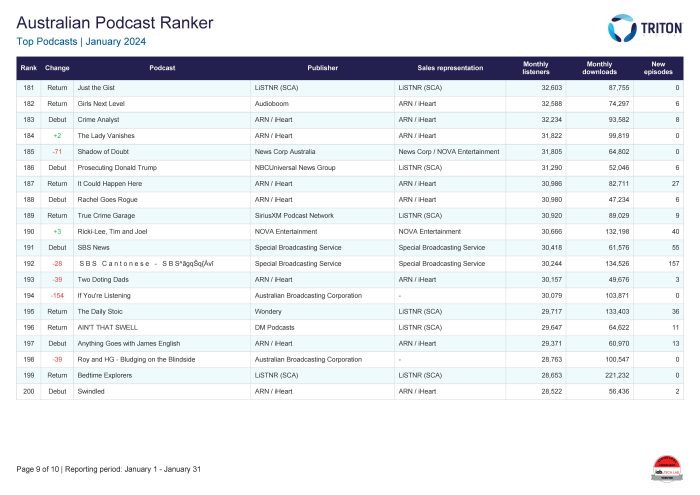Click 'True Crime Garage' podcast name

click(x=106, y=216)
